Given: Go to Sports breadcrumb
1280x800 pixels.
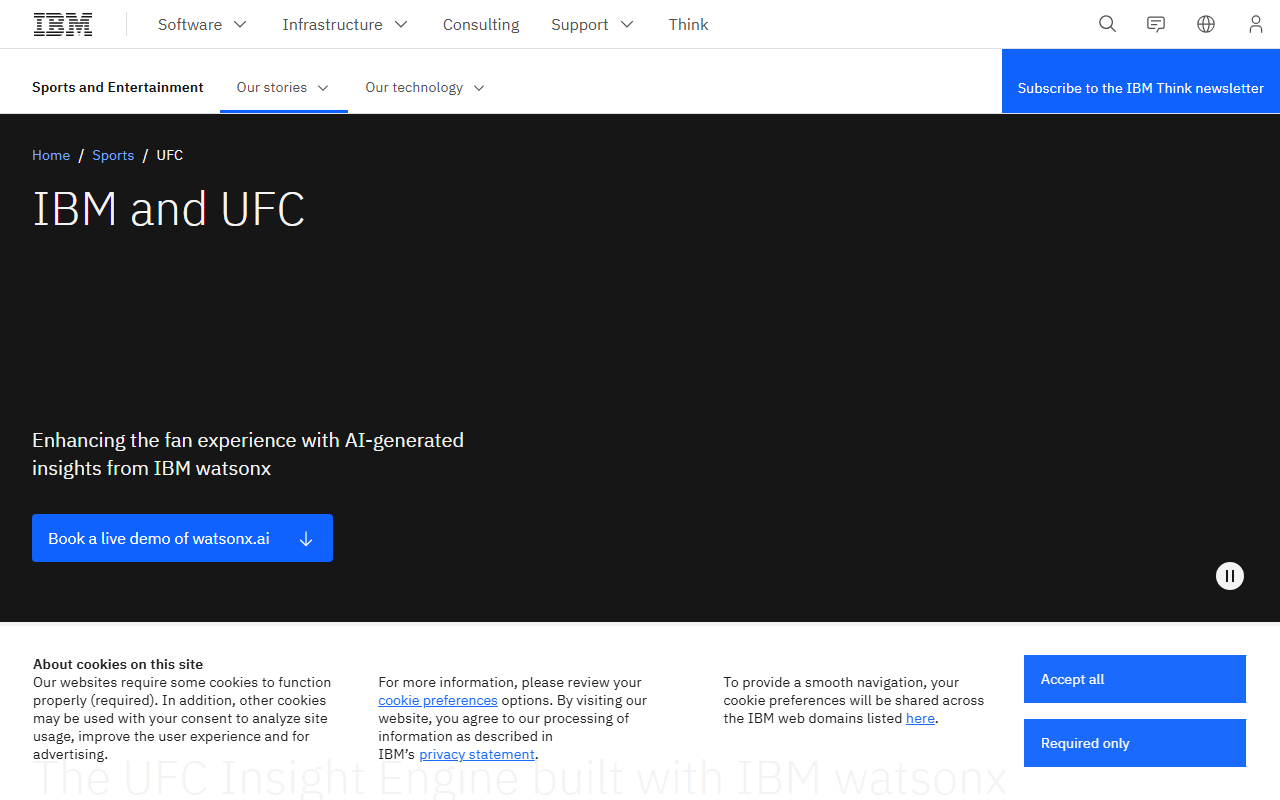Looking at the screenshot, I should pos(113,155).
